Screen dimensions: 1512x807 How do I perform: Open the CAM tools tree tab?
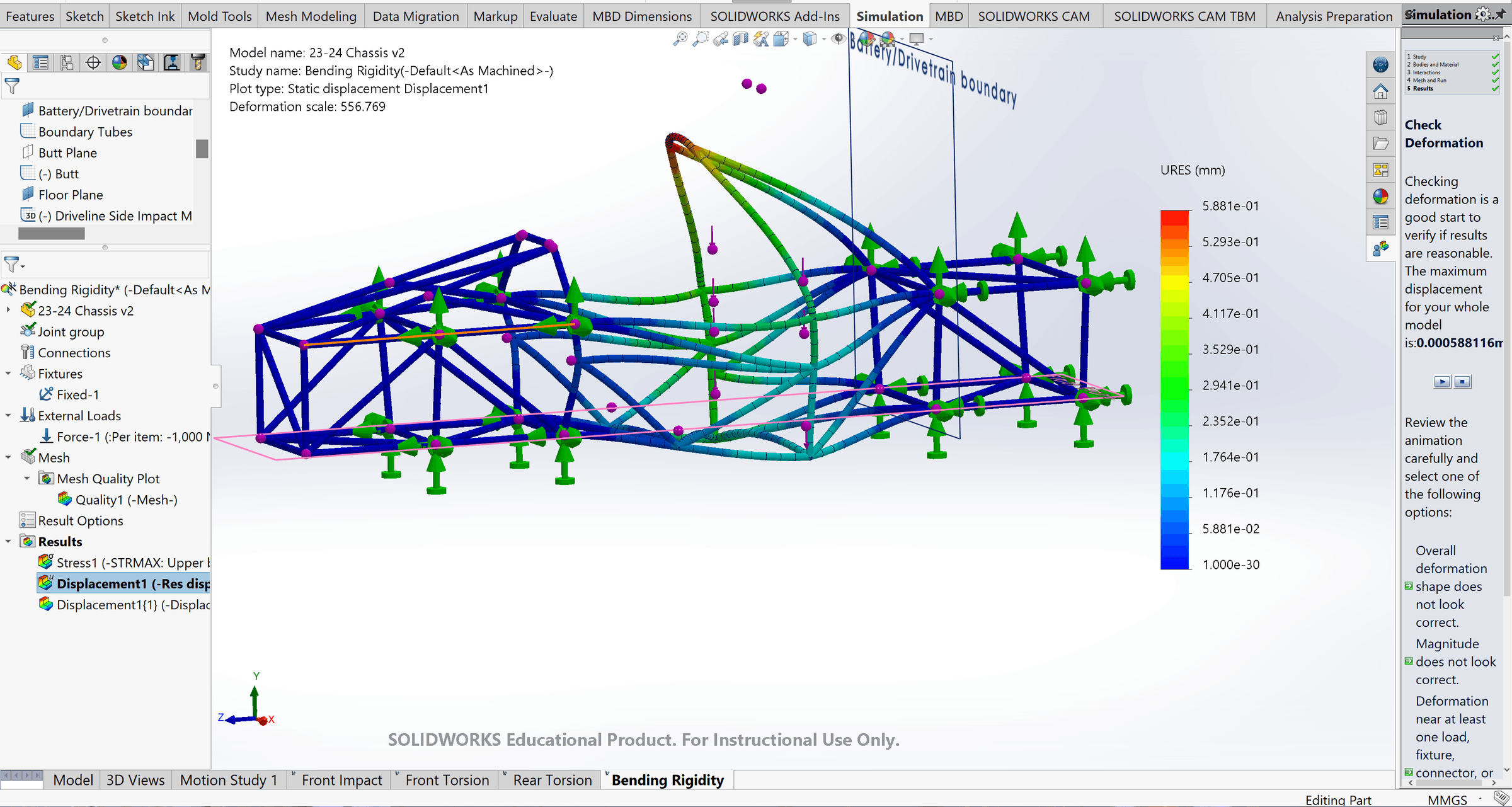point(198,62)
